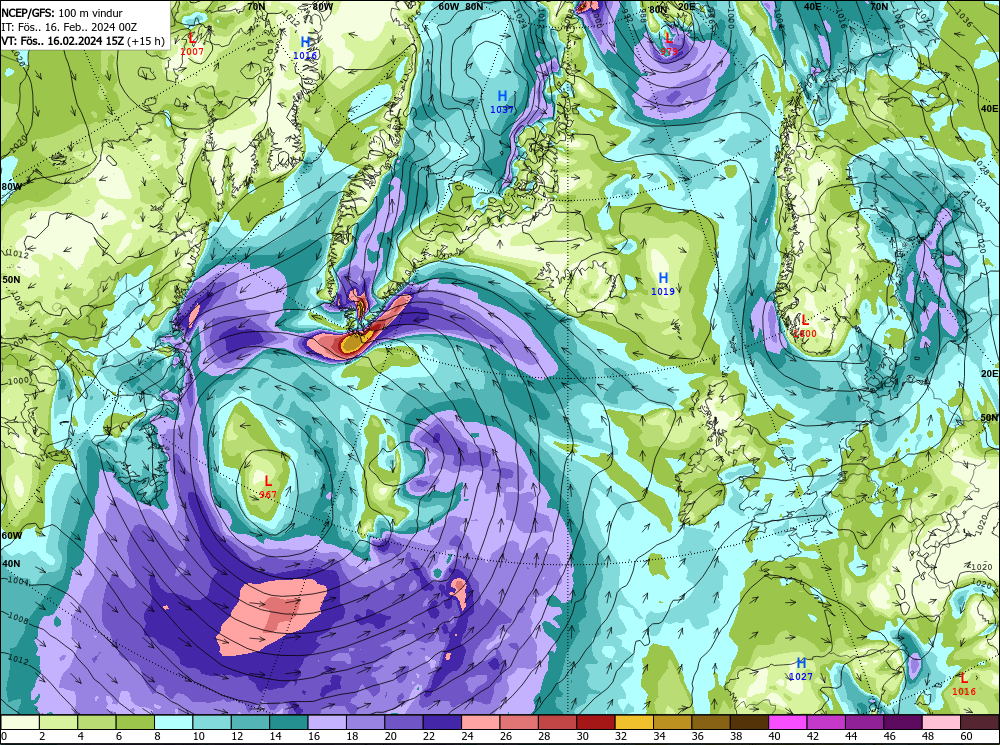This screenshot has width=1000, height=745.
Task: Click the light cyan 8–10 legend swatch
Action: tap(174, 722)
